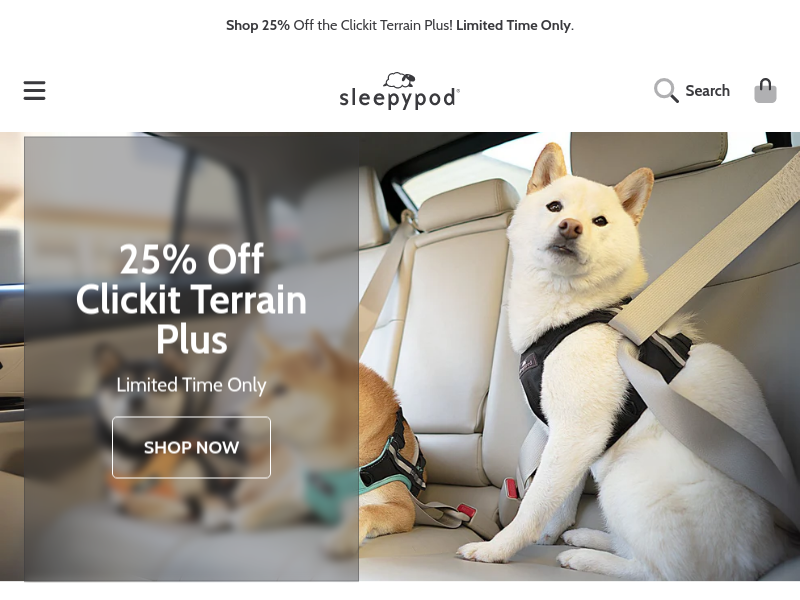
Task: Open the shopping bag cart icon
Action: pos(765,90)
